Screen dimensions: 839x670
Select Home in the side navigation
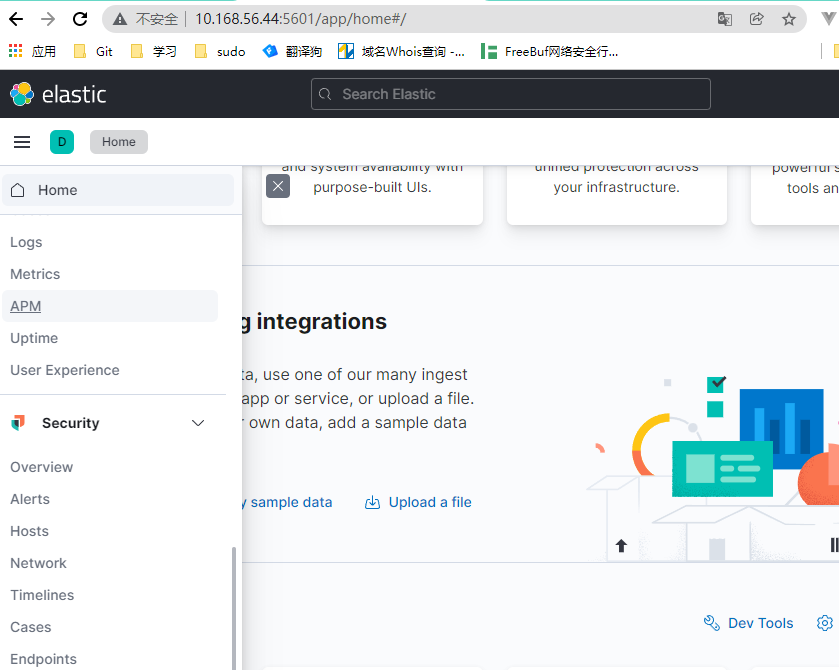click(x=118, y=190)
